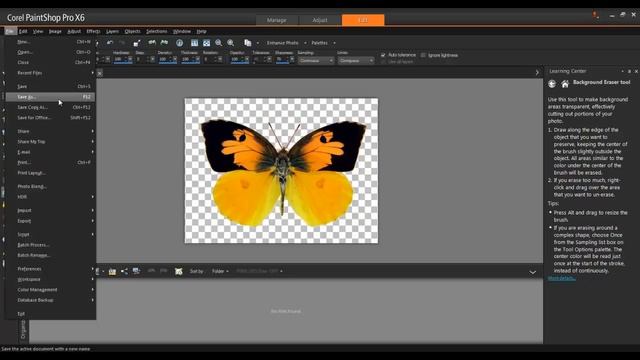Click the Learning Center back arrow

pos(552,84)
